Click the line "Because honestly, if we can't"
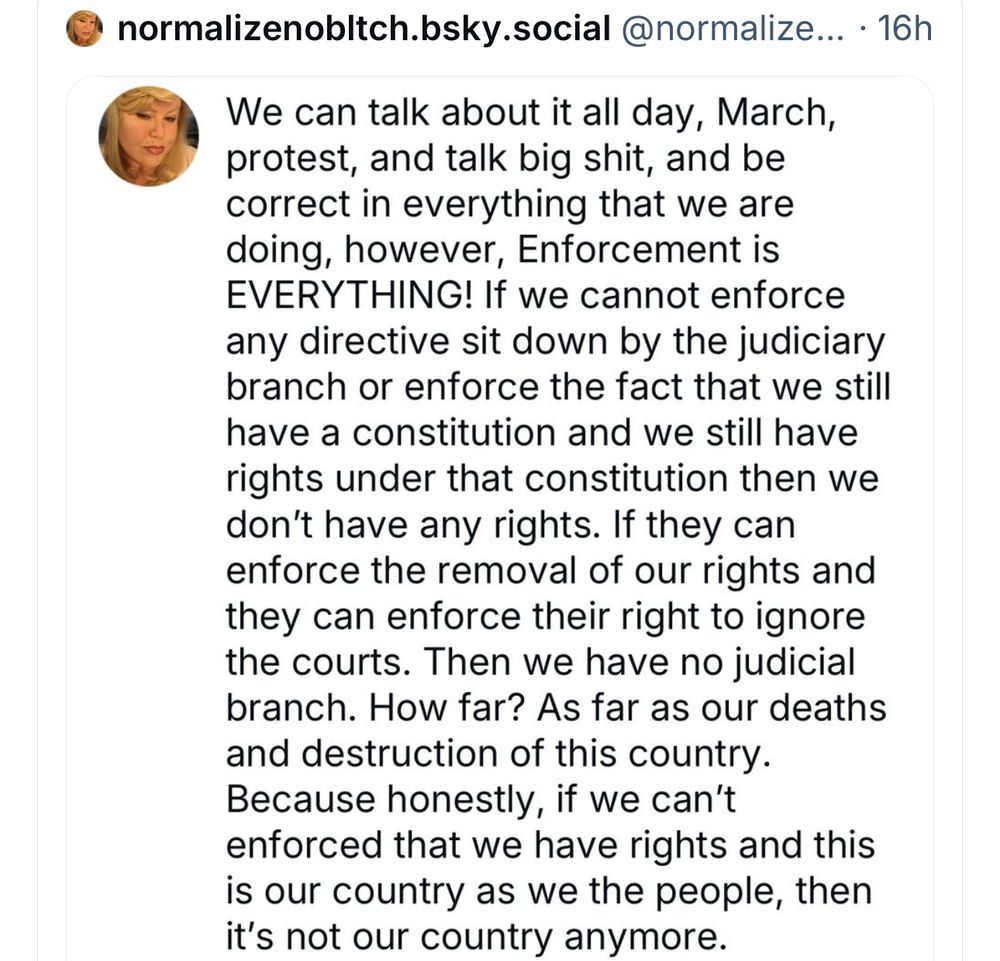1000x961 pixels. 482,800
